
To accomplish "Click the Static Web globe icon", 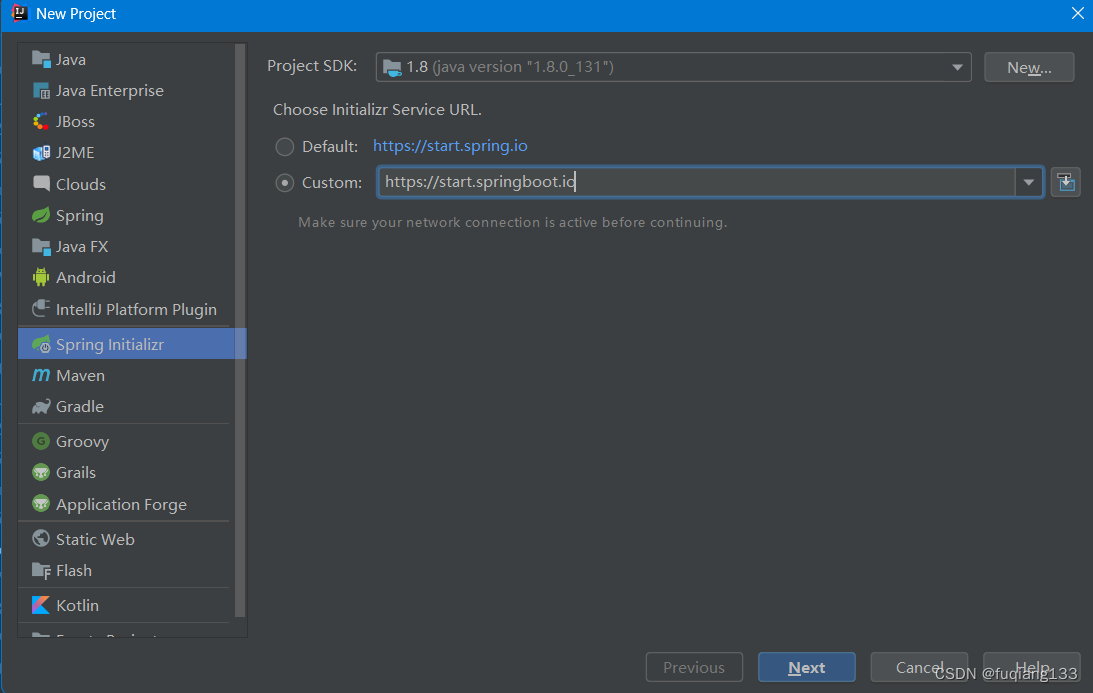I will 41,539.
